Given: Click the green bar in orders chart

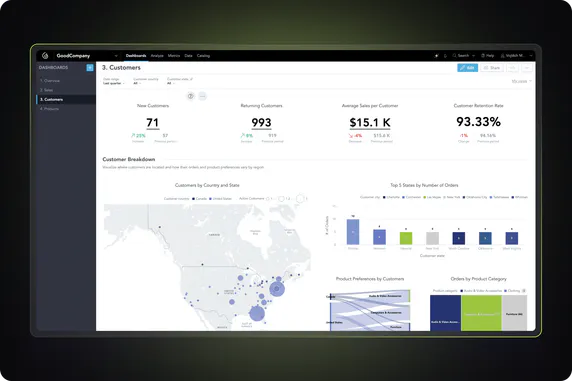Looking at the screenshot, I should click(406, 238).
